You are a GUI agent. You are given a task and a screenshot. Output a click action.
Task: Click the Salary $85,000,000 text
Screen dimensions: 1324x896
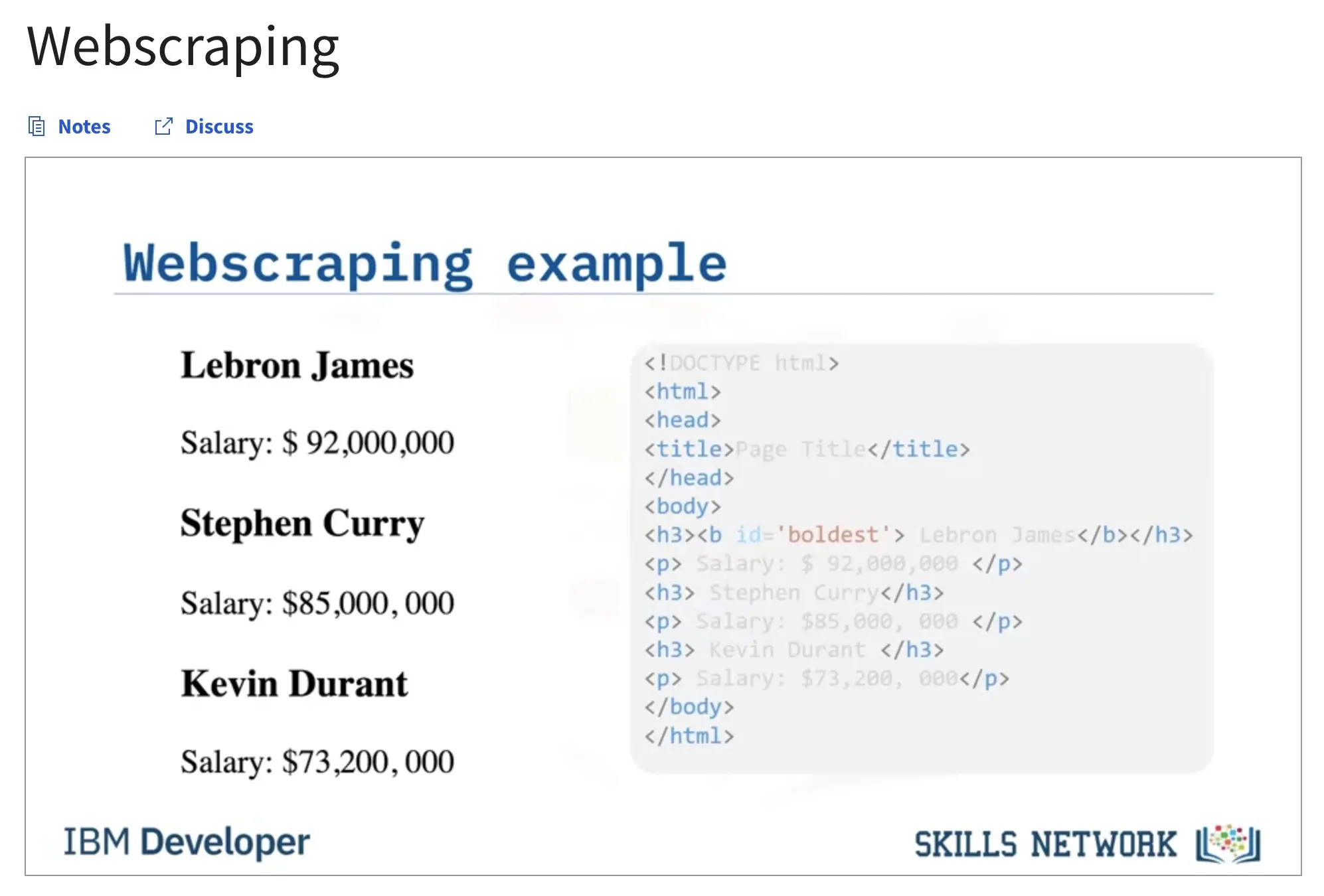[x=317, y=603]
